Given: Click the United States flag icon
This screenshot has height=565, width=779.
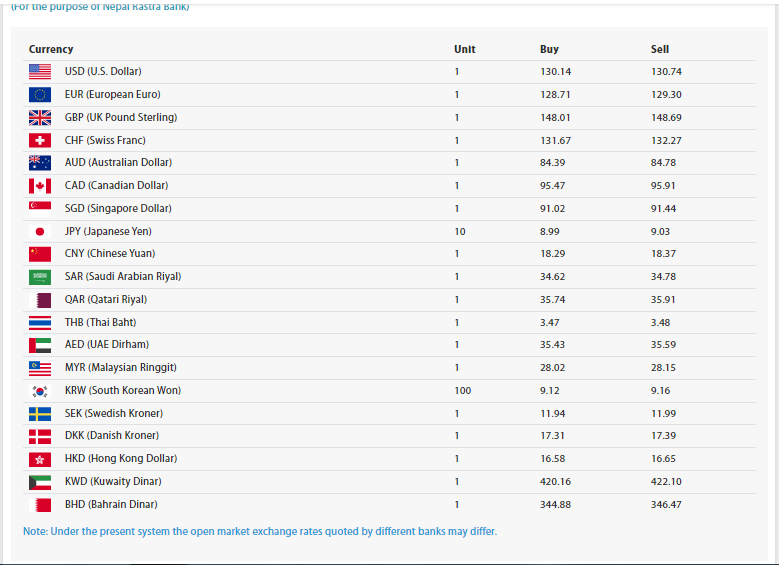Looking at the screenshot, I should click(40, 72).
